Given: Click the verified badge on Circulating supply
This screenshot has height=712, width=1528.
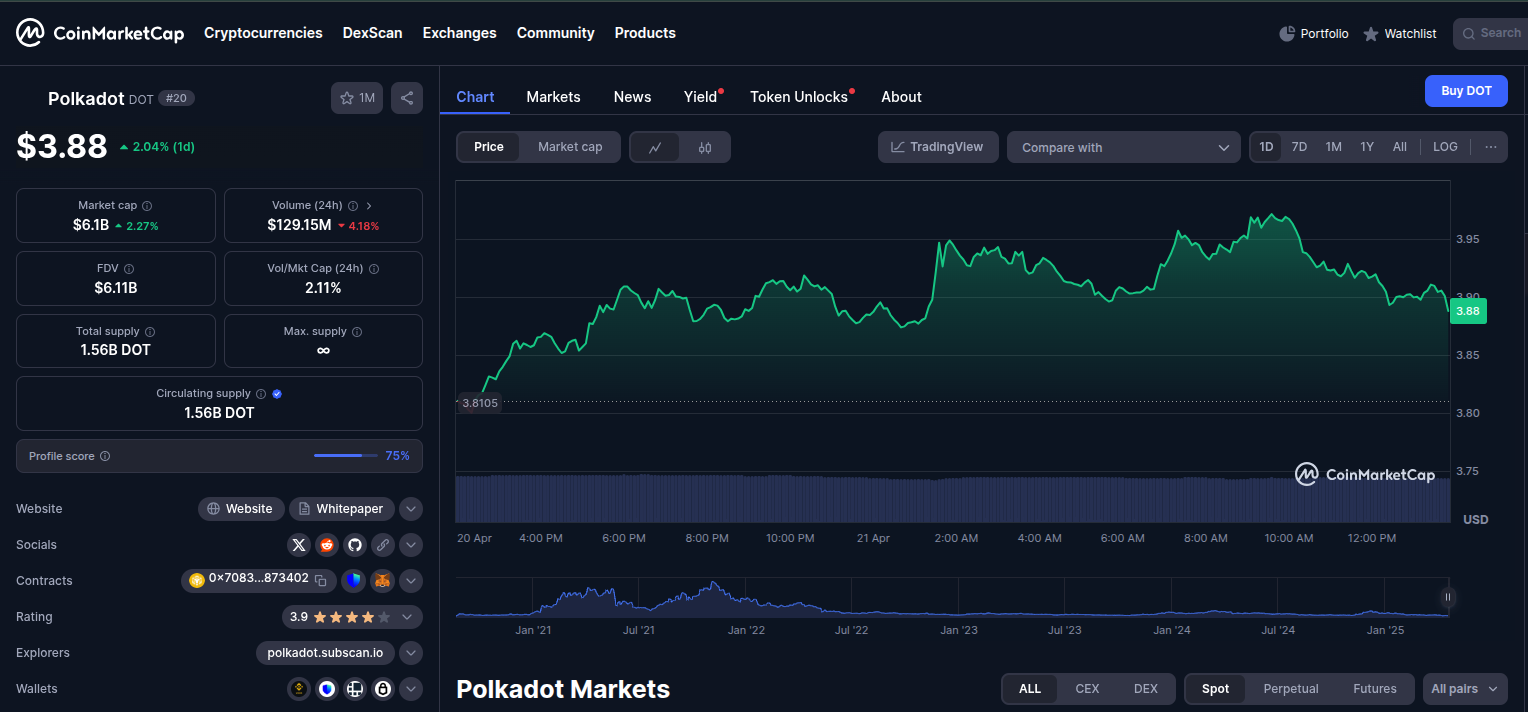Looking at the screenshot, I should [277, 394].
